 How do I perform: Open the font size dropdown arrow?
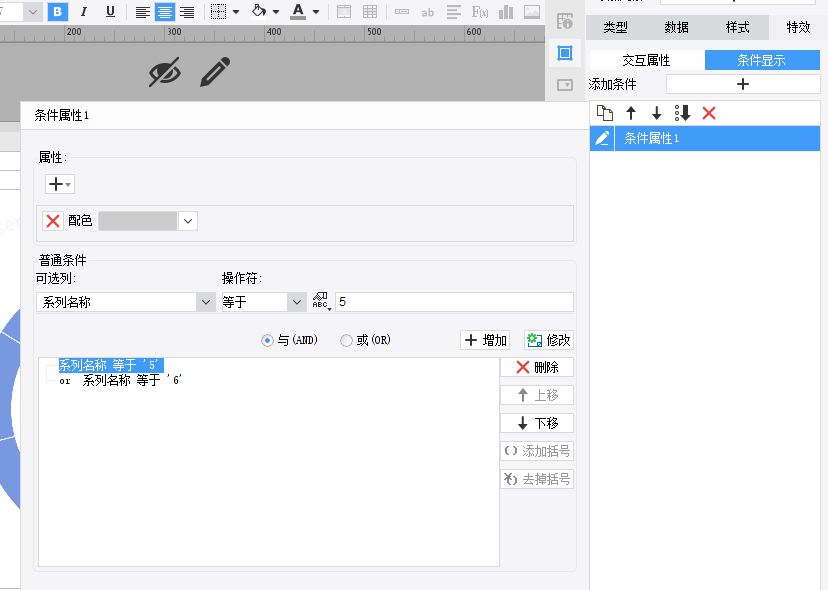33,12
